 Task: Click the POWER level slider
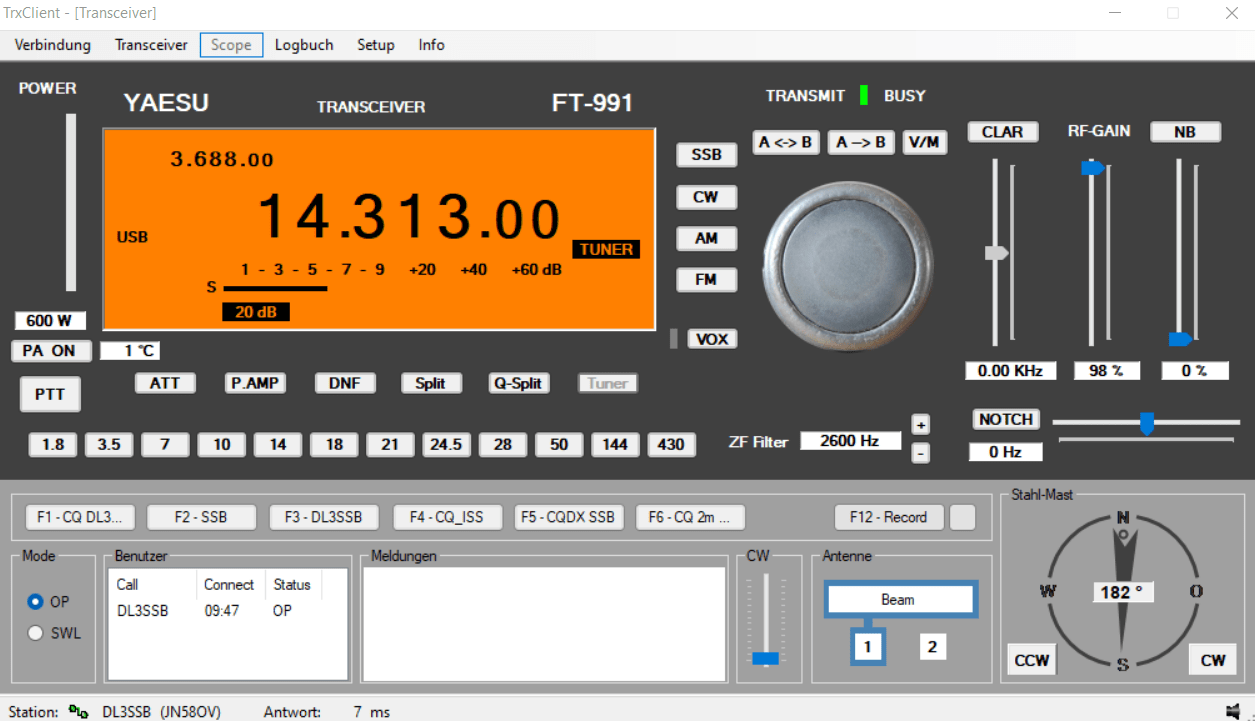pos(71,203)
